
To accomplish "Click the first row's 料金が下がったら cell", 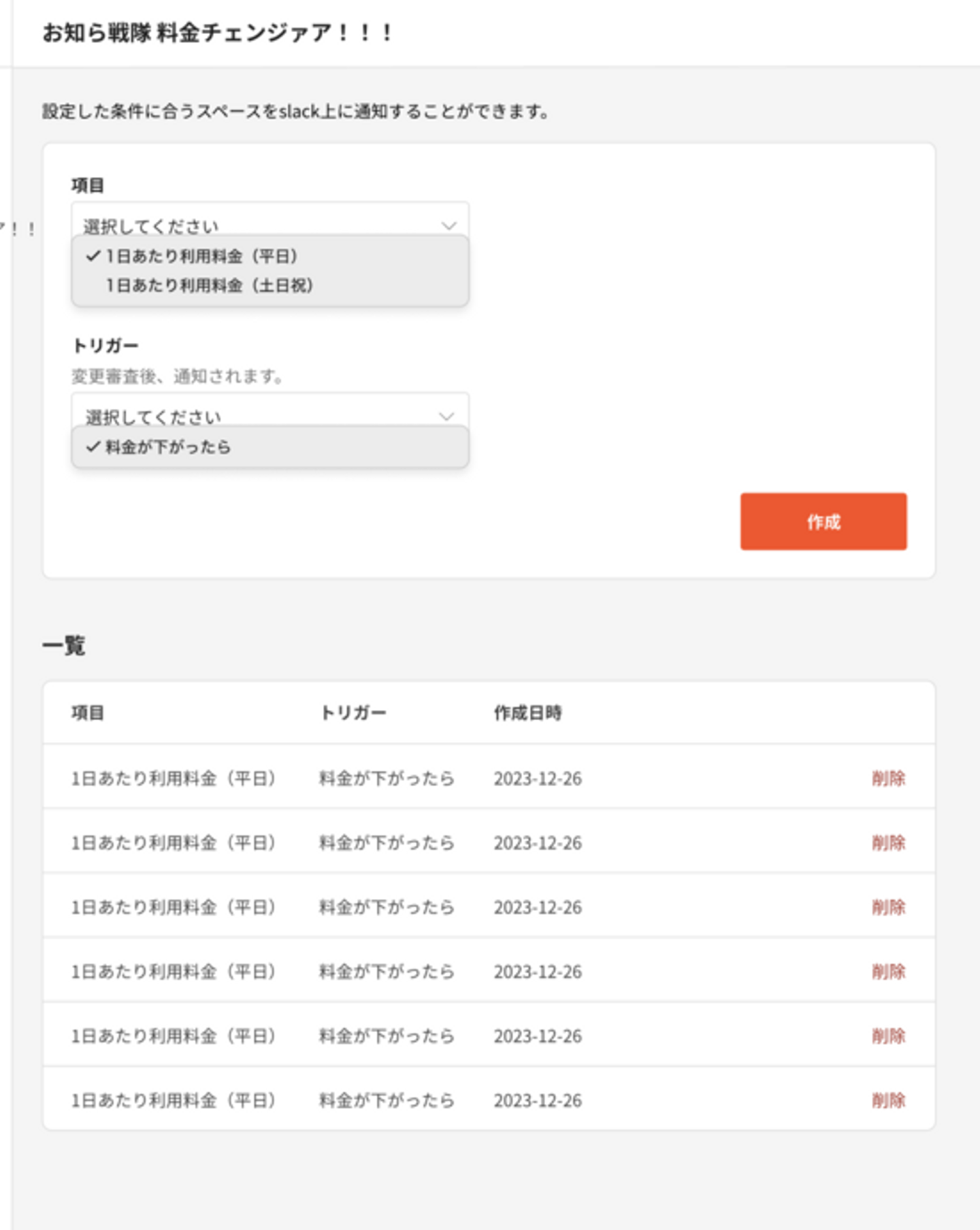I will point(387,778).
